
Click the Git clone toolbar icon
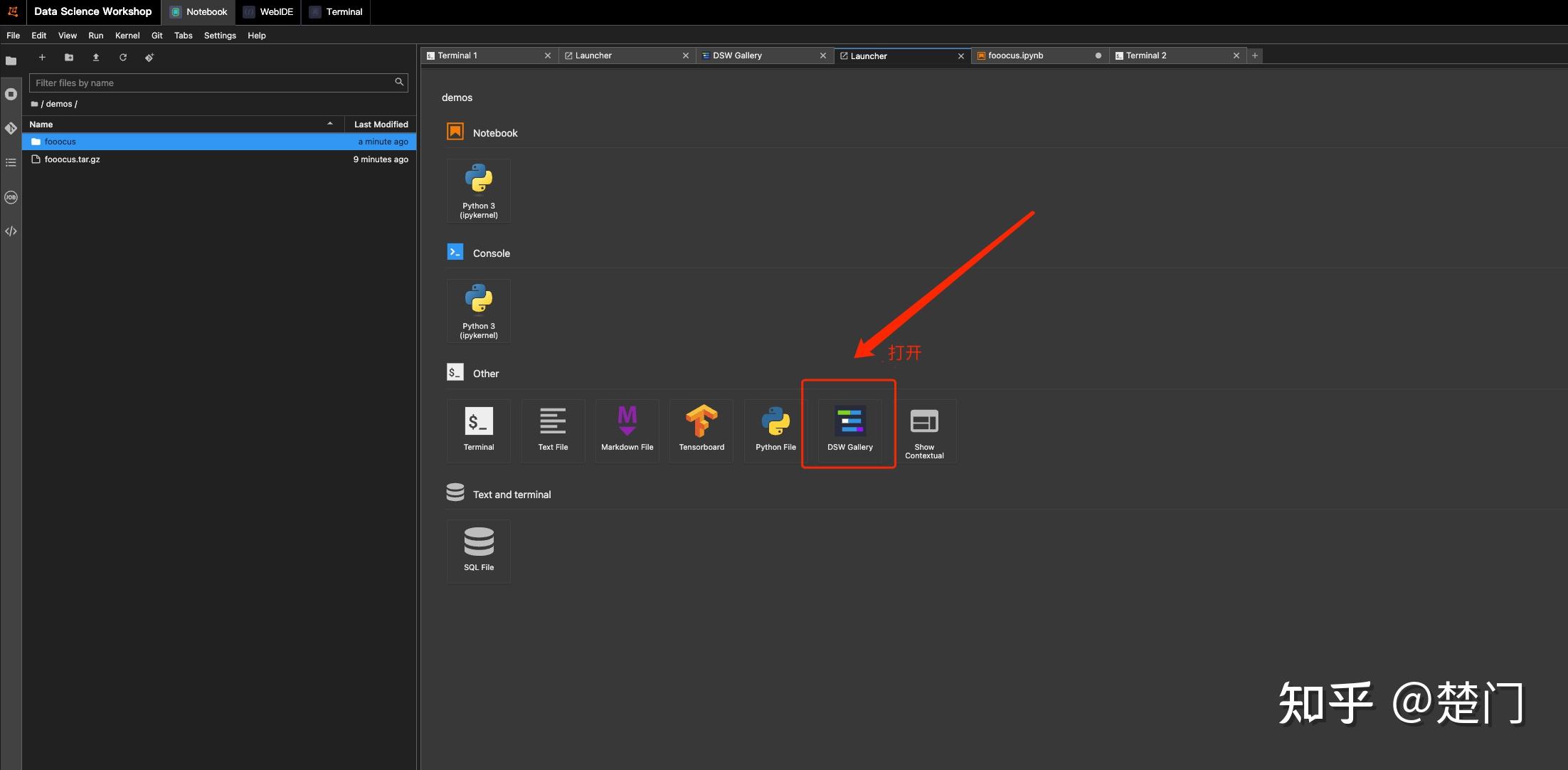coord(149,58)
